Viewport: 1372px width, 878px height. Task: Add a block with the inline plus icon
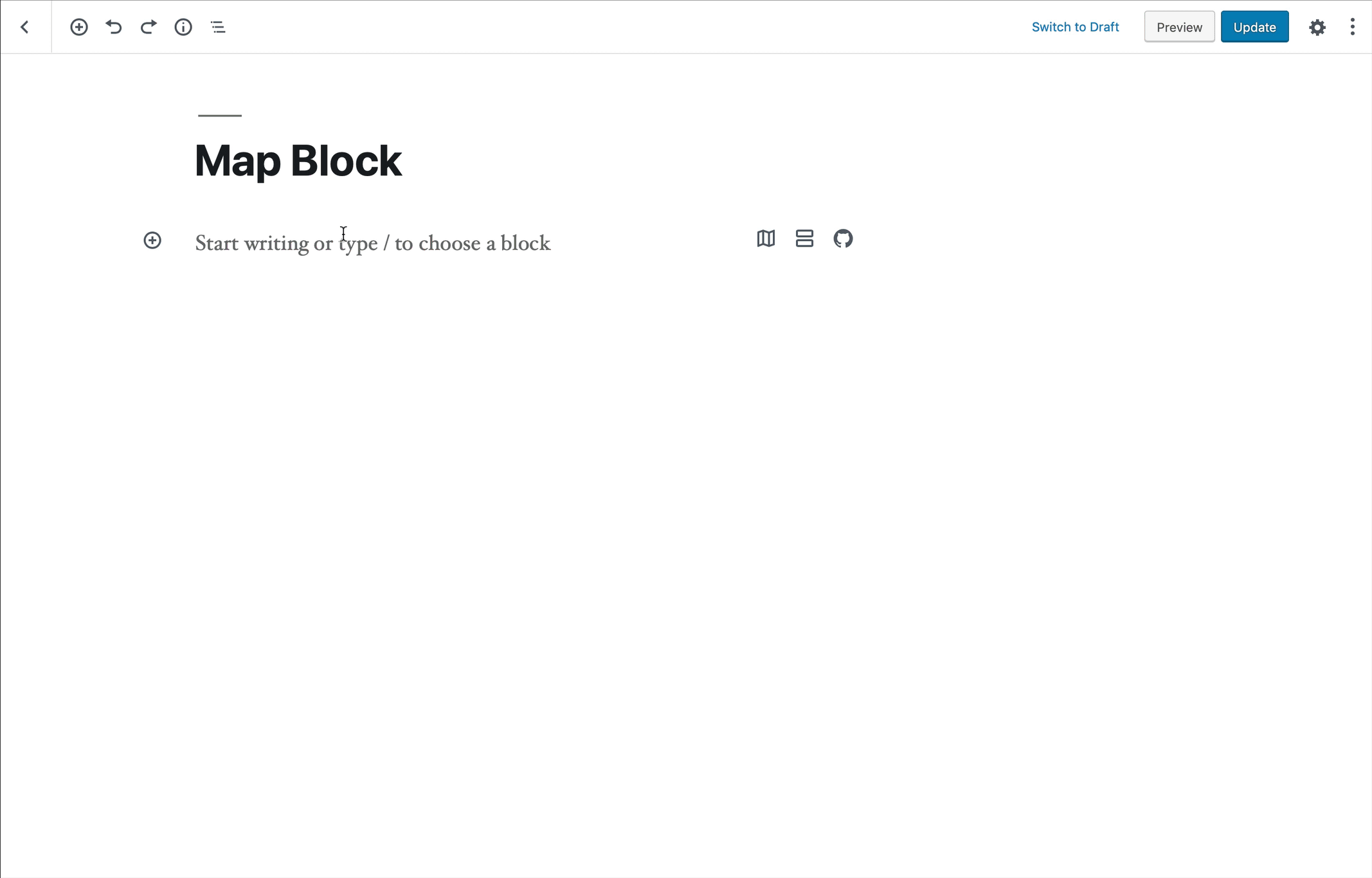(152, 240)
